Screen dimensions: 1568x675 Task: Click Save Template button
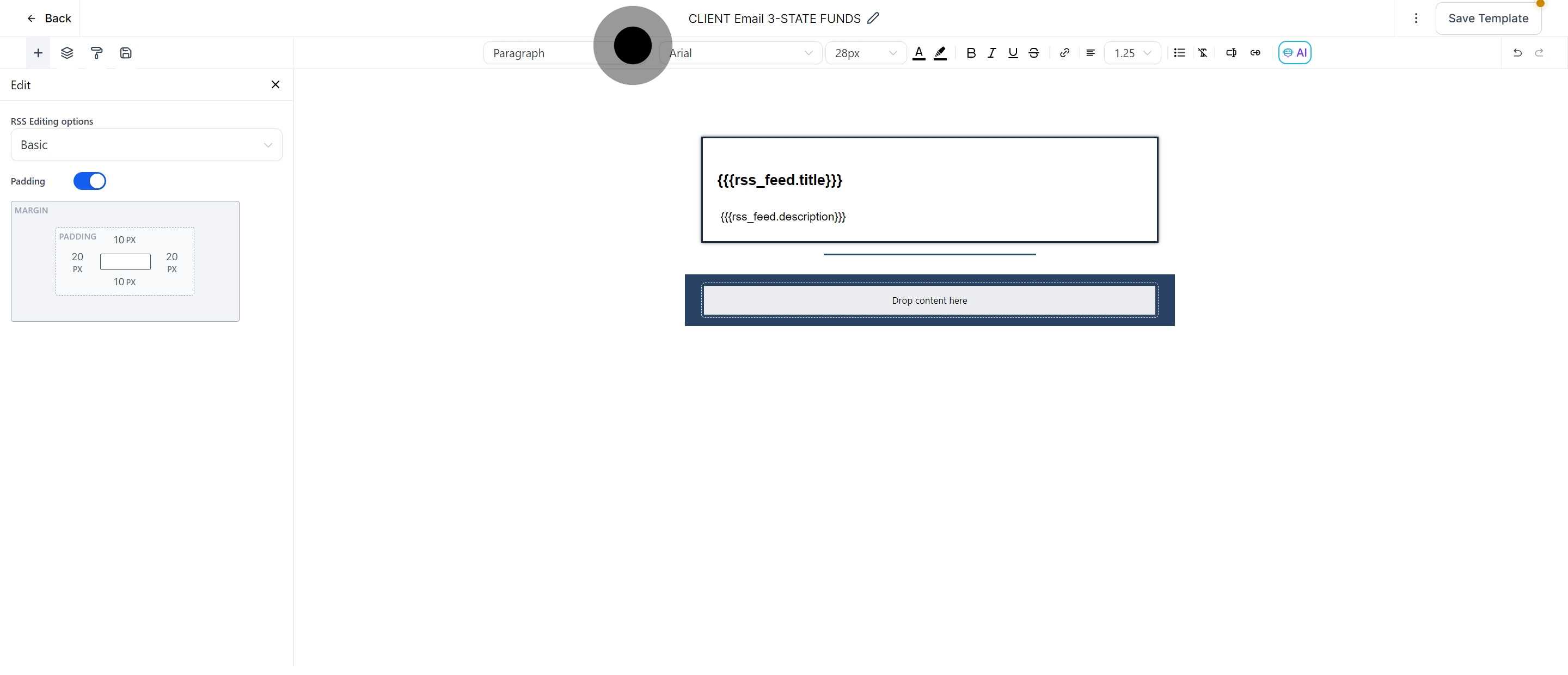[x=1487, y=19]
